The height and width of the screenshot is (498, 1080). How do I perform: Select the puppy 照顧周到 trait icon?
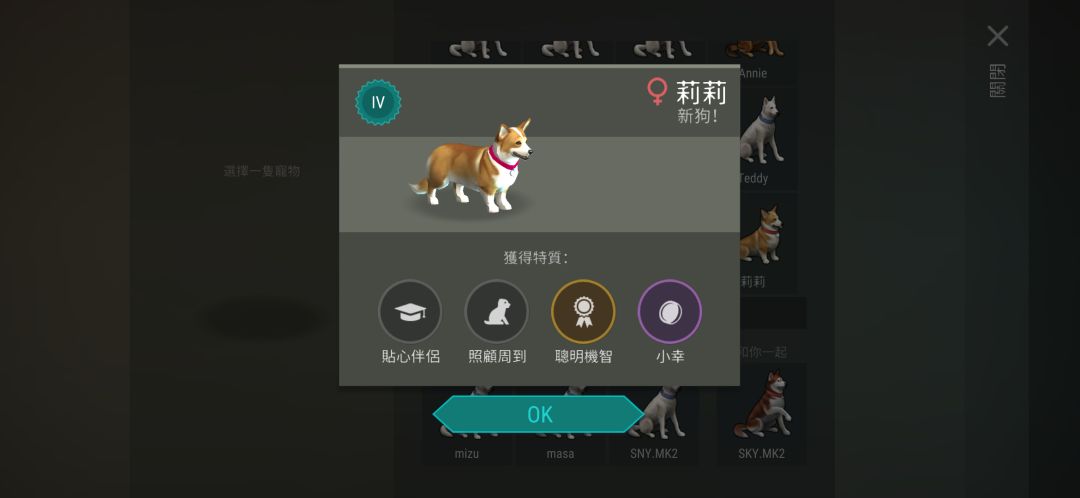click(x=497, y=311)
